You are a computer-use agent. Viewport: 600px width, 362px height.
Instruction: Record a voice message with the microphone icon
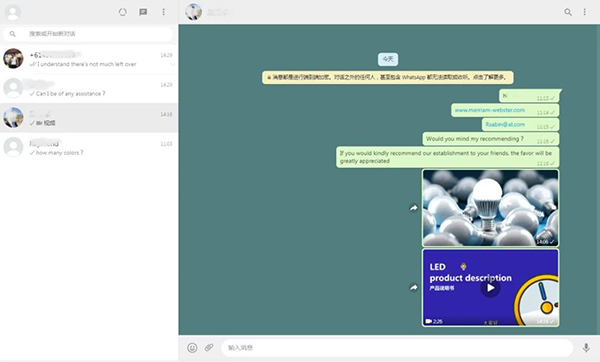(x=586, y=347)
